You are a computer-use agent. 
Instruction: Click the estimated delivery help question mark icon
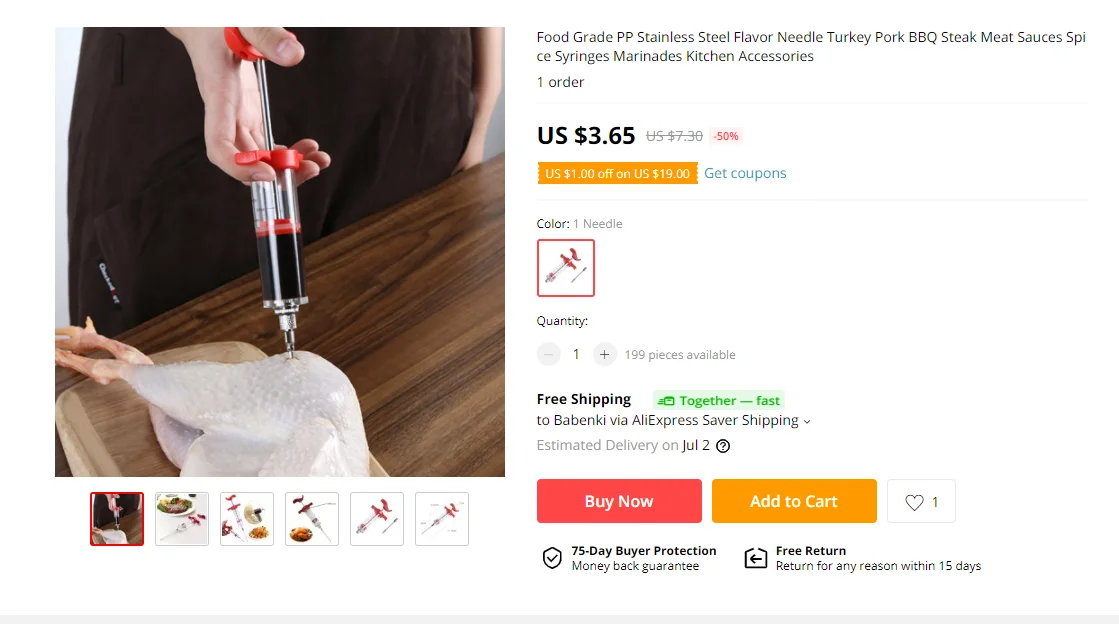723,446
